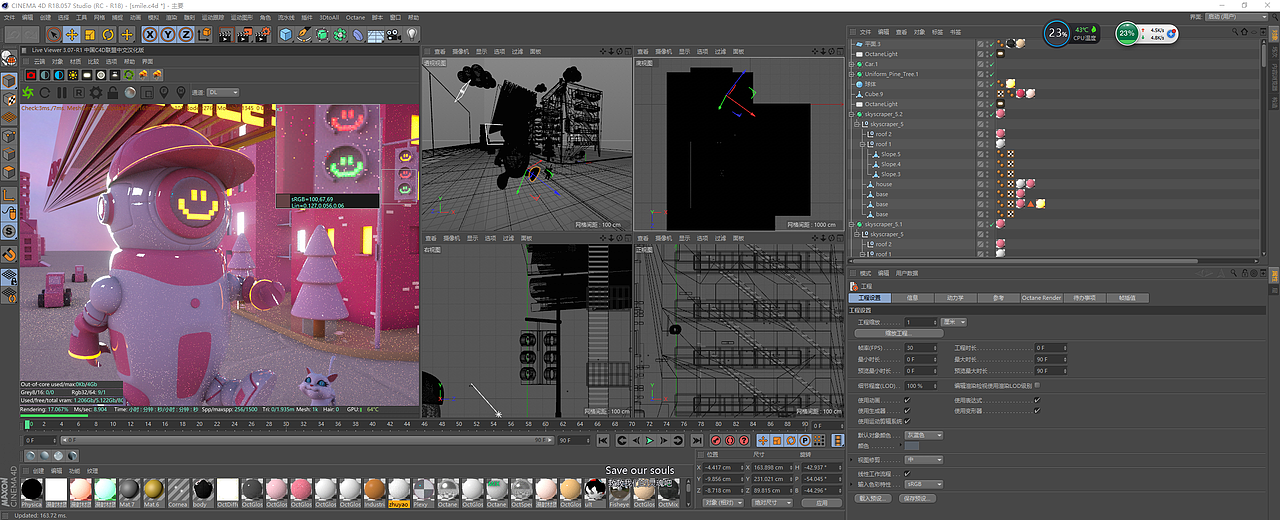Switch to the 信息 tab in attributes

(913, 298)
